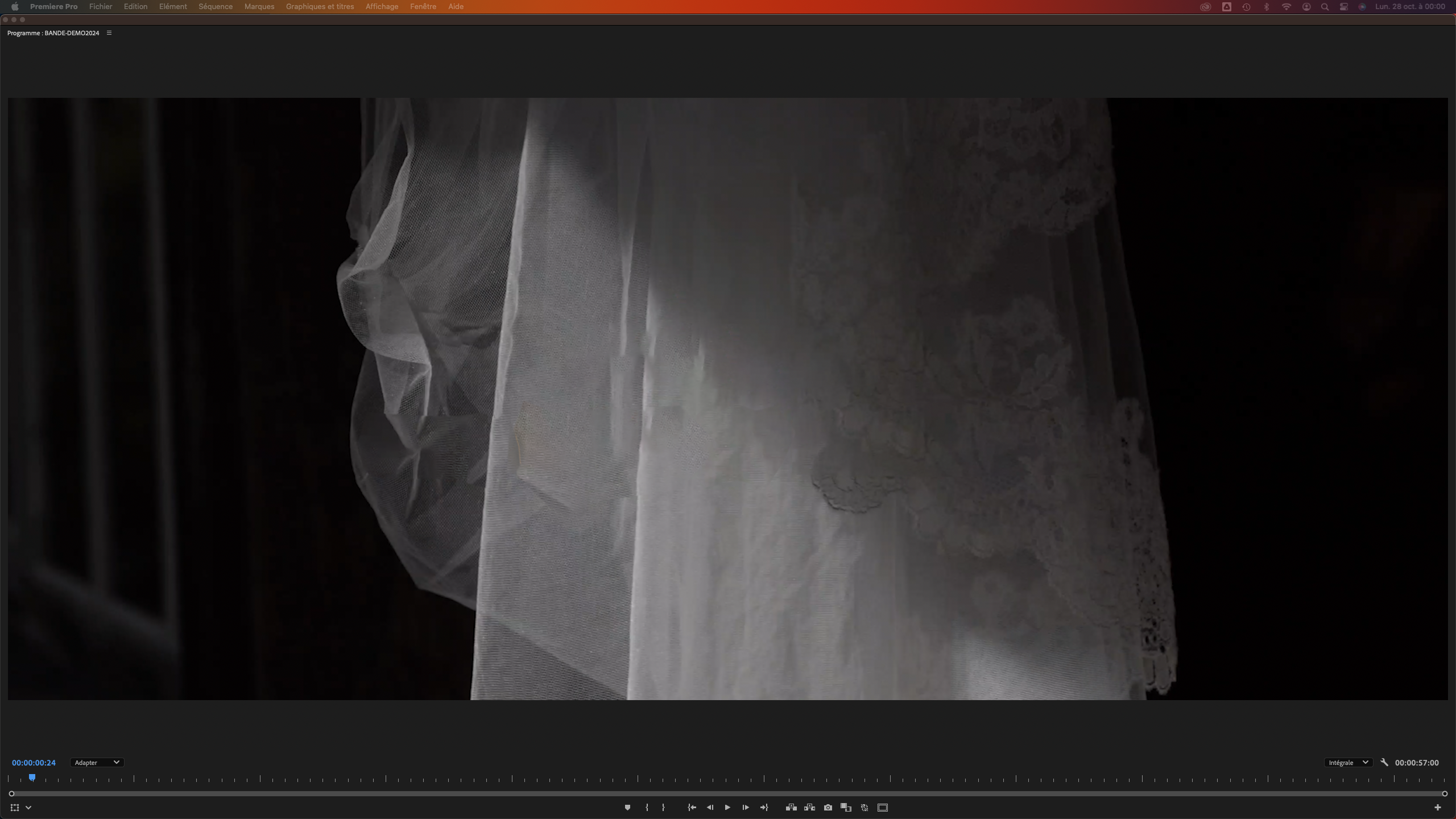Add a marker with the marker icon
1456x819 pixels.
(x=627, y=808)
